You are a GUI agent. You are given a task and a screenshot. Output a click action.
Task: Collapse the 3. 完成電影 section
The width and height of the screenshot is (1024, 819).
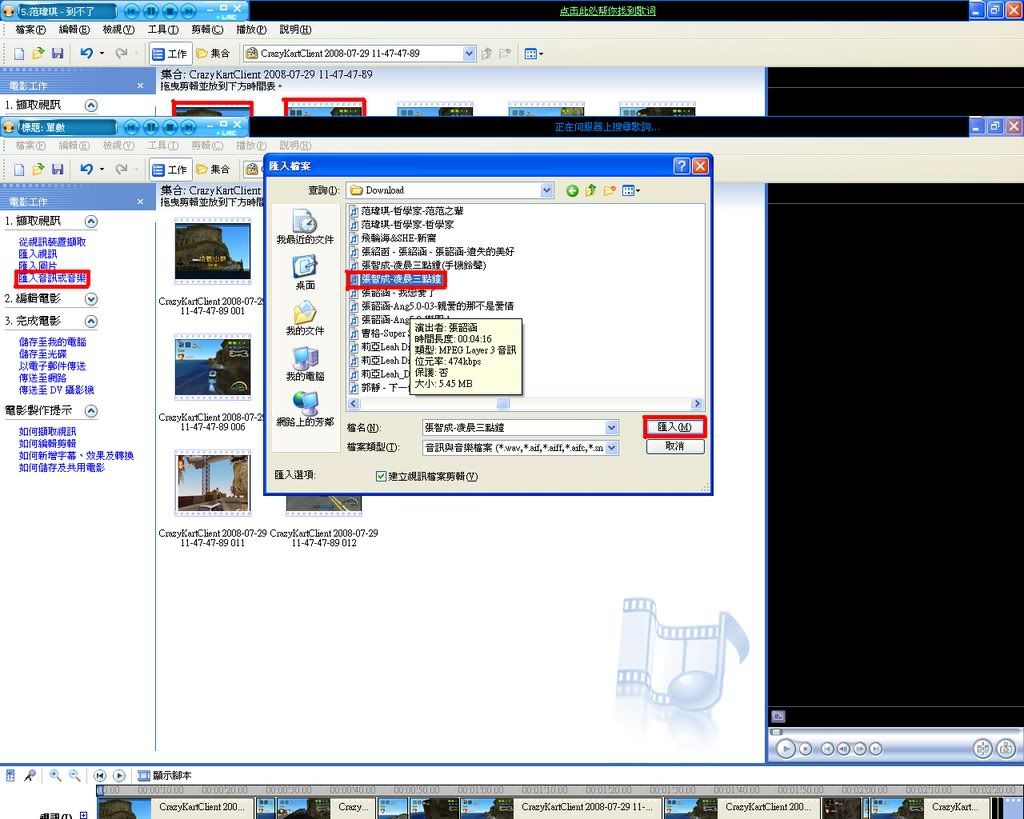91,321
